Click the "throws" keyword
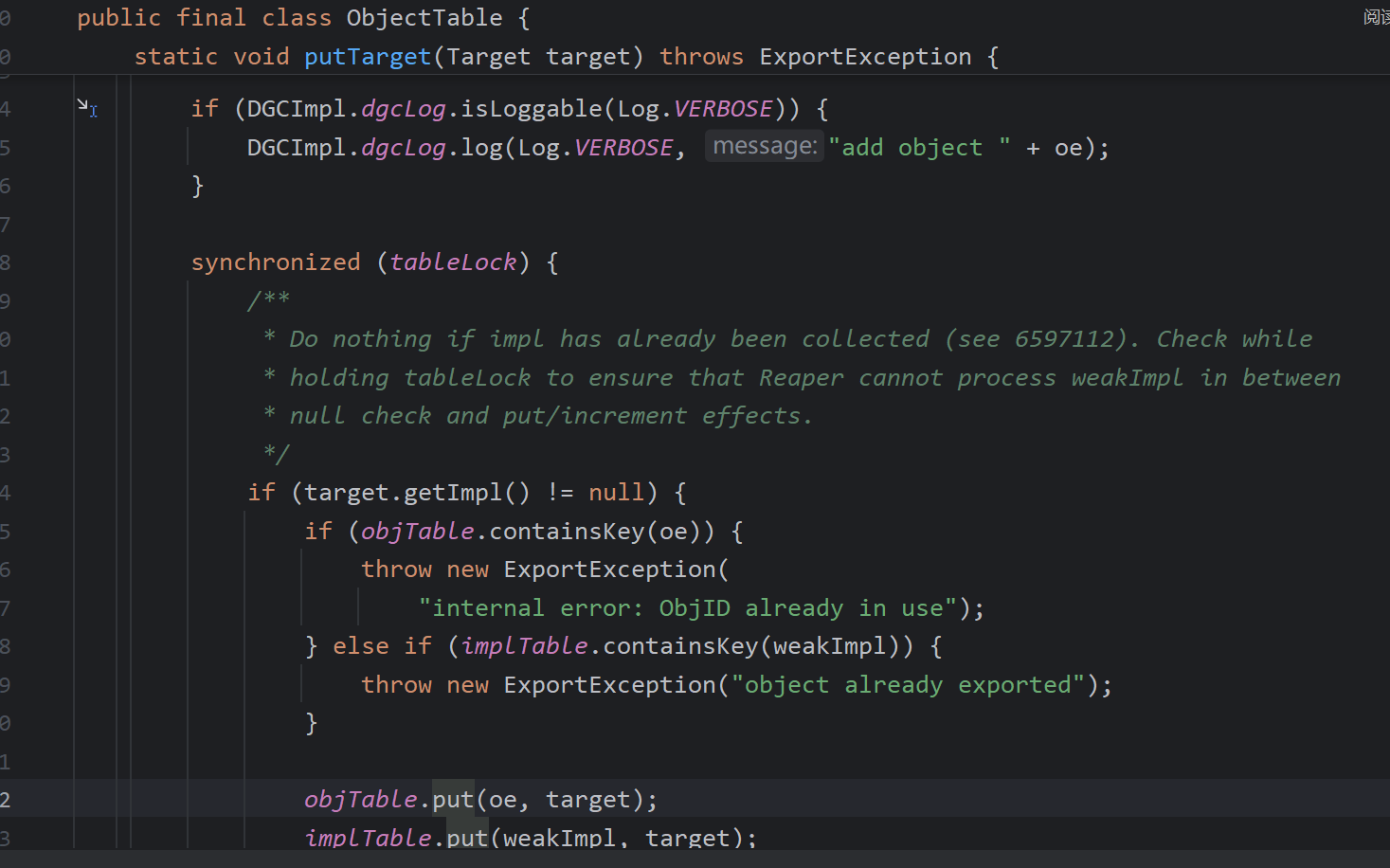Viewport: 1390px width, 868px height. [701, 57]
